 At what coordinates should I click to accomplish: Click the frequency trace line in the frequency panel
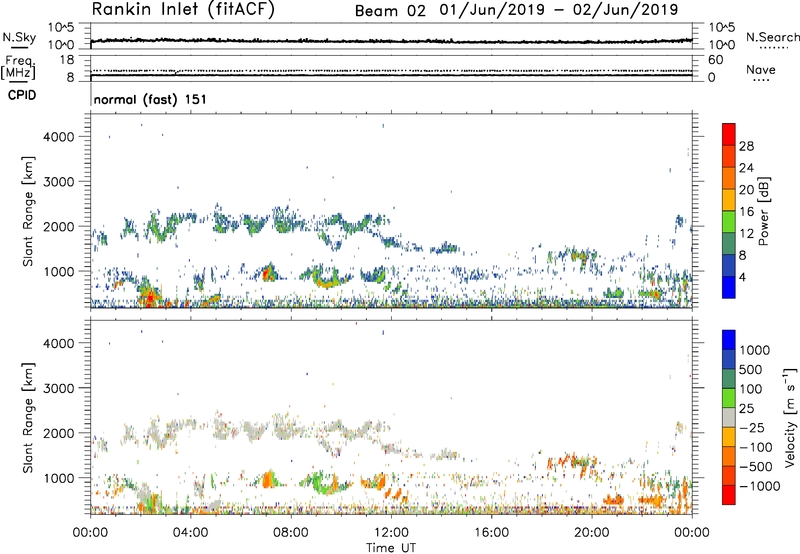click(391, 75)
